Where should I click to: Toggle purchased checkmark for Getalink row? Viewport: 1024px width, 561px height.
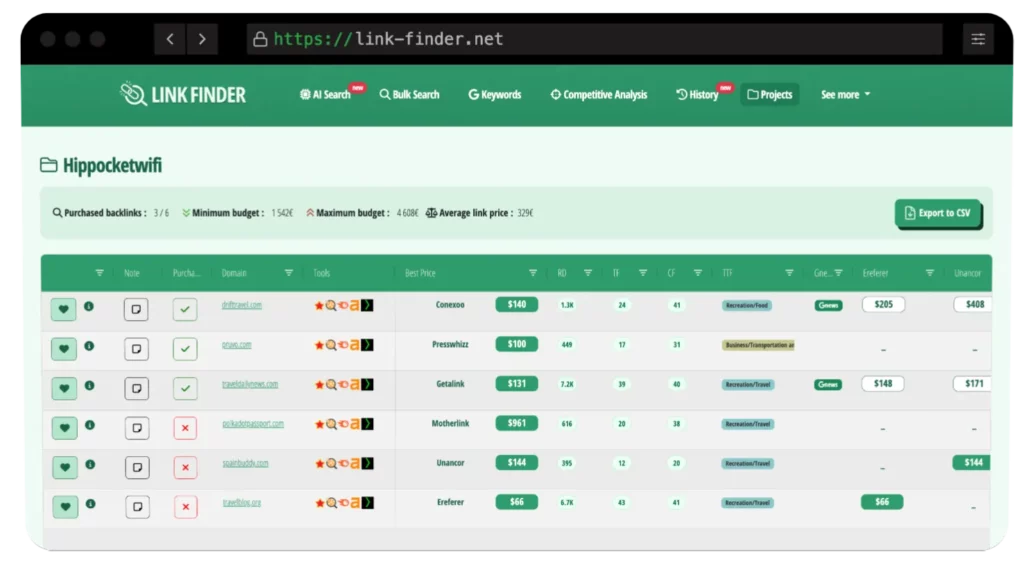coord(185,388)
